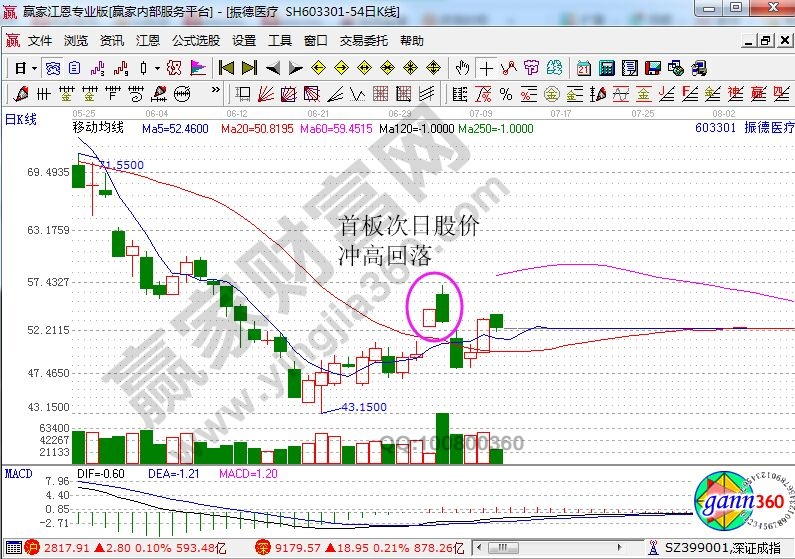Open the 交易委托 menu
This screenshot has width=795, height=559.
point(364,41)
